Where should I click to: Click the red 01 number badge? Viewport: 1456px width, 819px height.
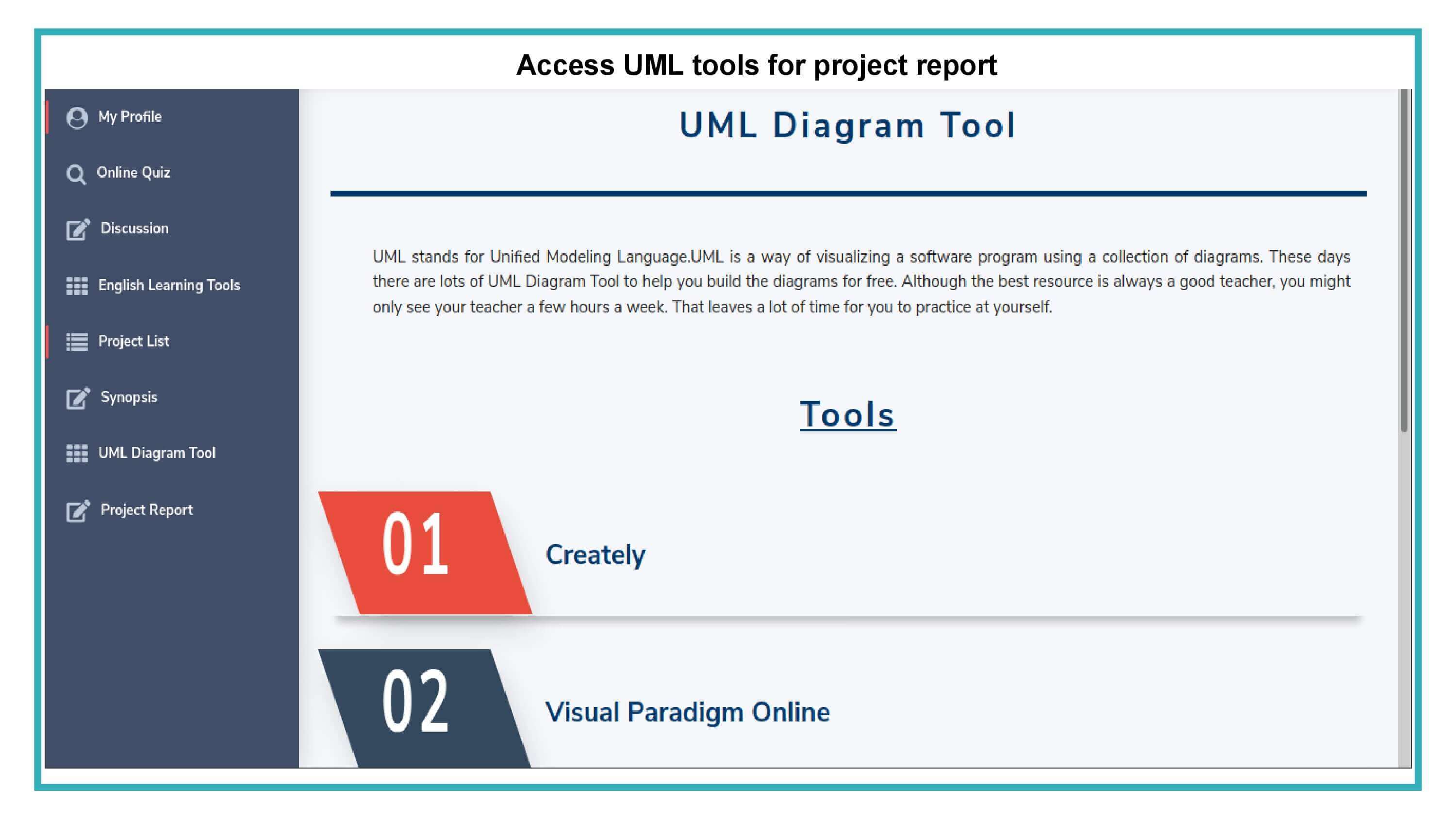click(425, 553)
